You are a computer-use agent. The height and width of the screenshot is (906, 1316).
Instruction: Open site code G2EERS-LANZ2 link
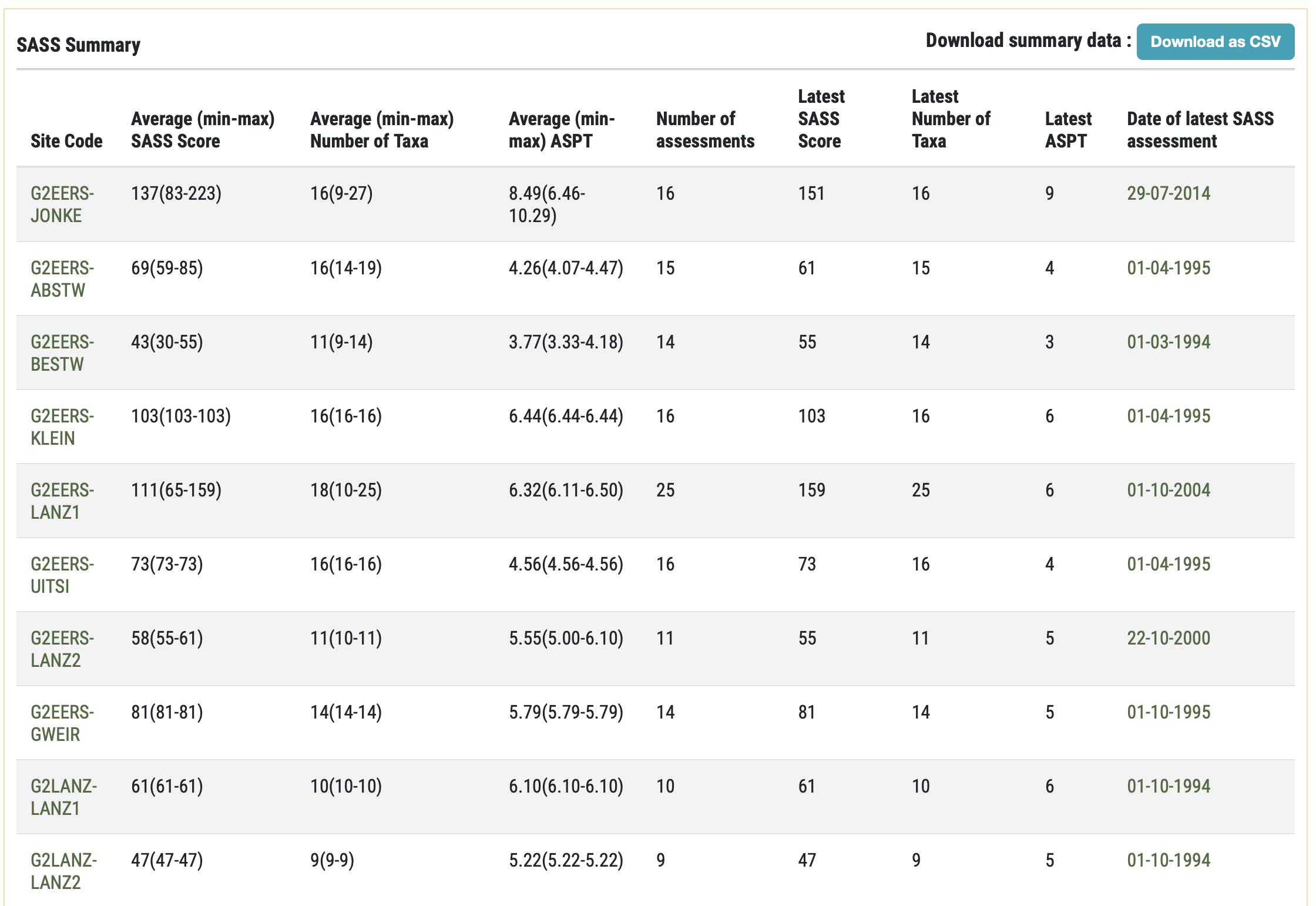click(62, 649)
